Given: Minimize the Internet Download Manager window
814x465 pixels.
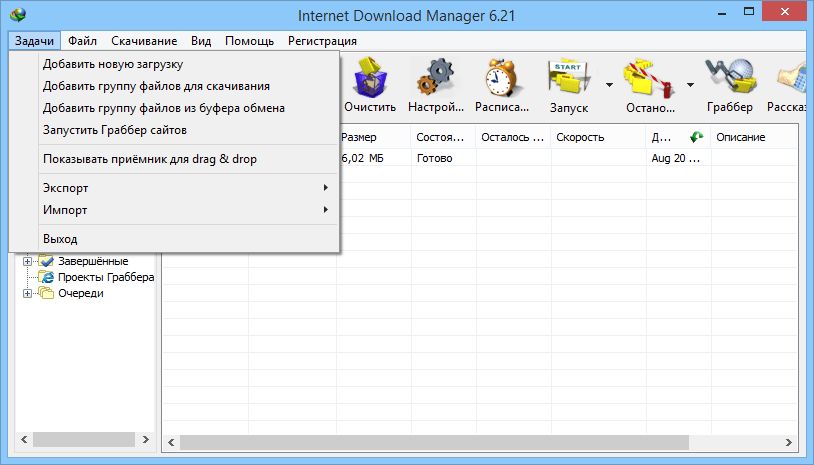Looking at the screenshot, I should [x=722, y=12].
